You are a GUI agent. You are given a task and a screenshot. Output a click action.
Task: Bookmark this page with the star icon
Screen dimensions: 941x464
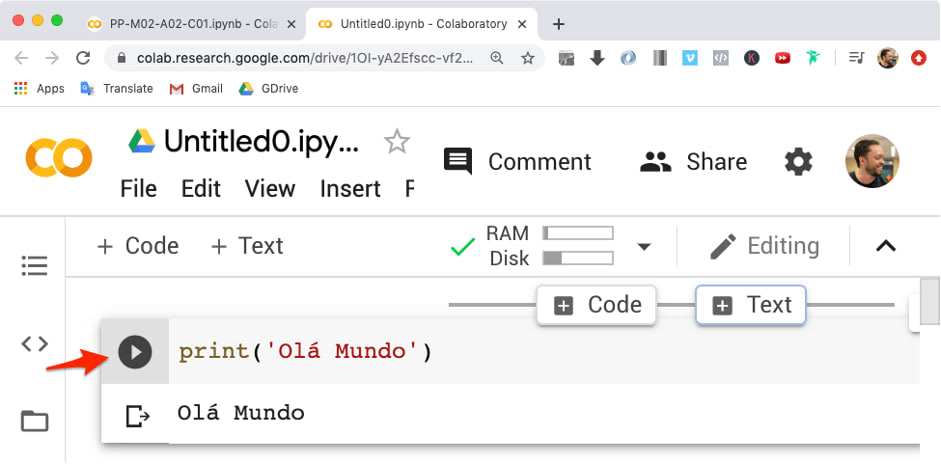point(528,58)
